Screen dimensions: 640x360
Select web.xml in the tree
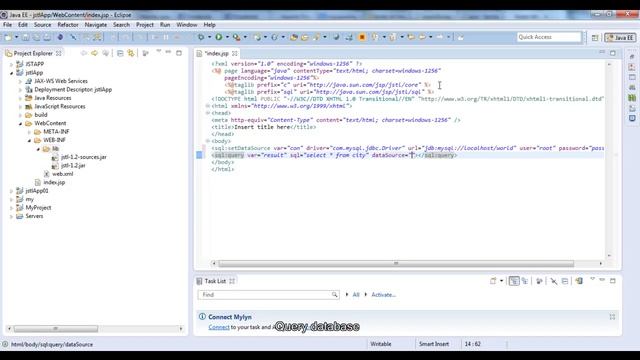(x=62, y=174)
